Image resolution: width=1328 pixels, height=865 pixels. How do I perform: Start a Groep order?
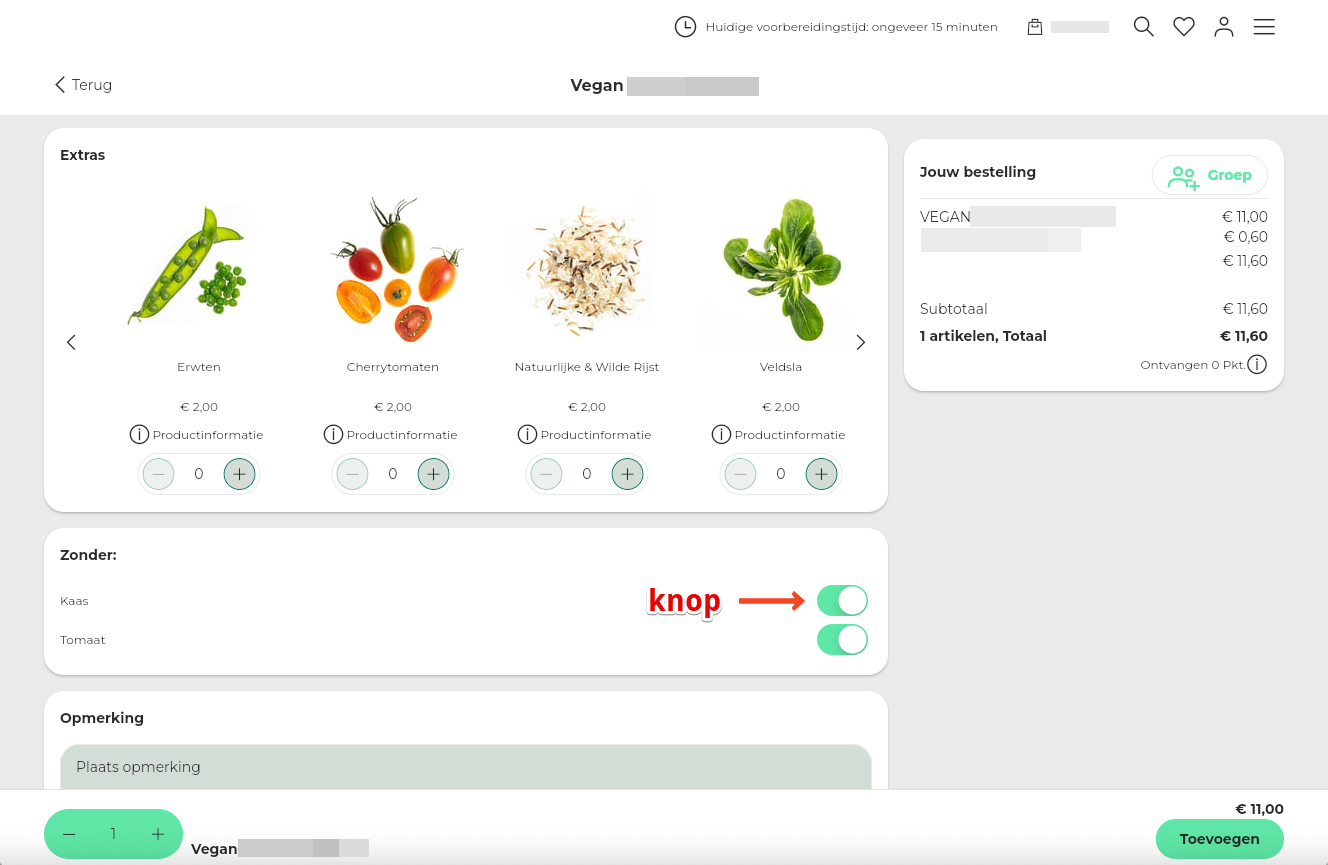(1210, 175)
